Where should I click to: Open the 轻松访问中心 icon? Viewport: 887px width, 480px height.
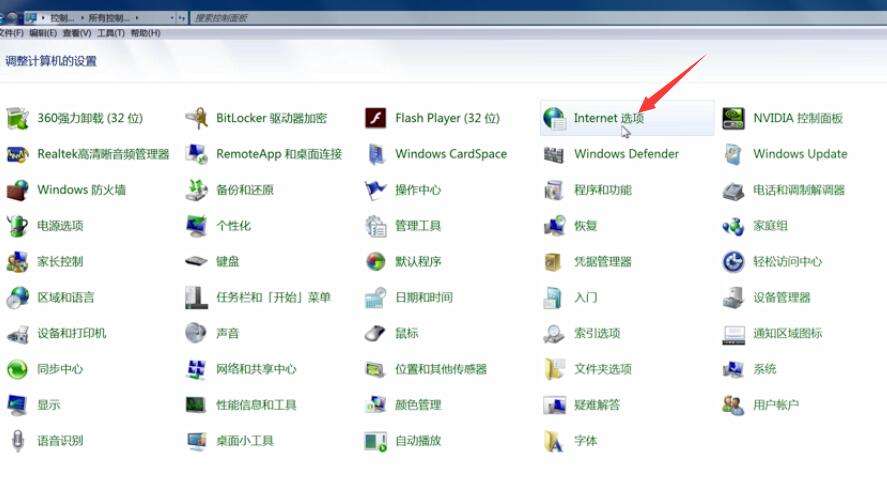(x=733, y=262)
